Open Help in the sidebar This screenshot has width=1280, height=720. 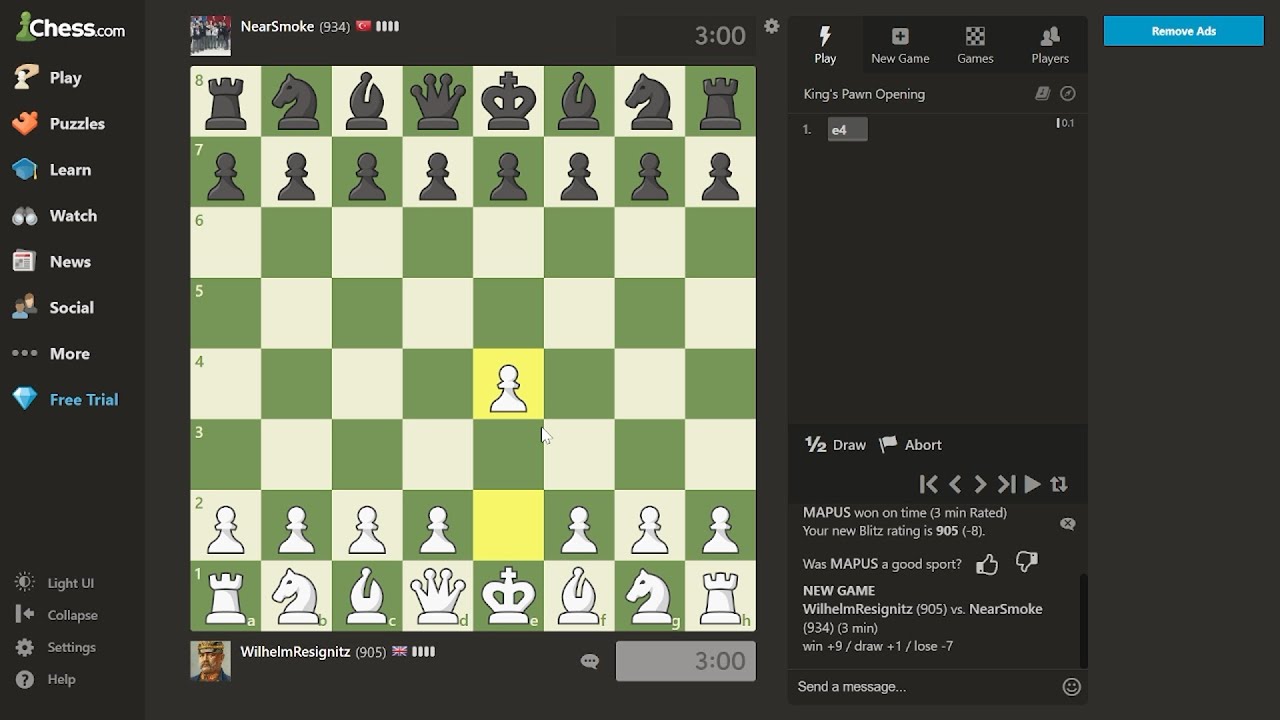[x=45, y=679]
